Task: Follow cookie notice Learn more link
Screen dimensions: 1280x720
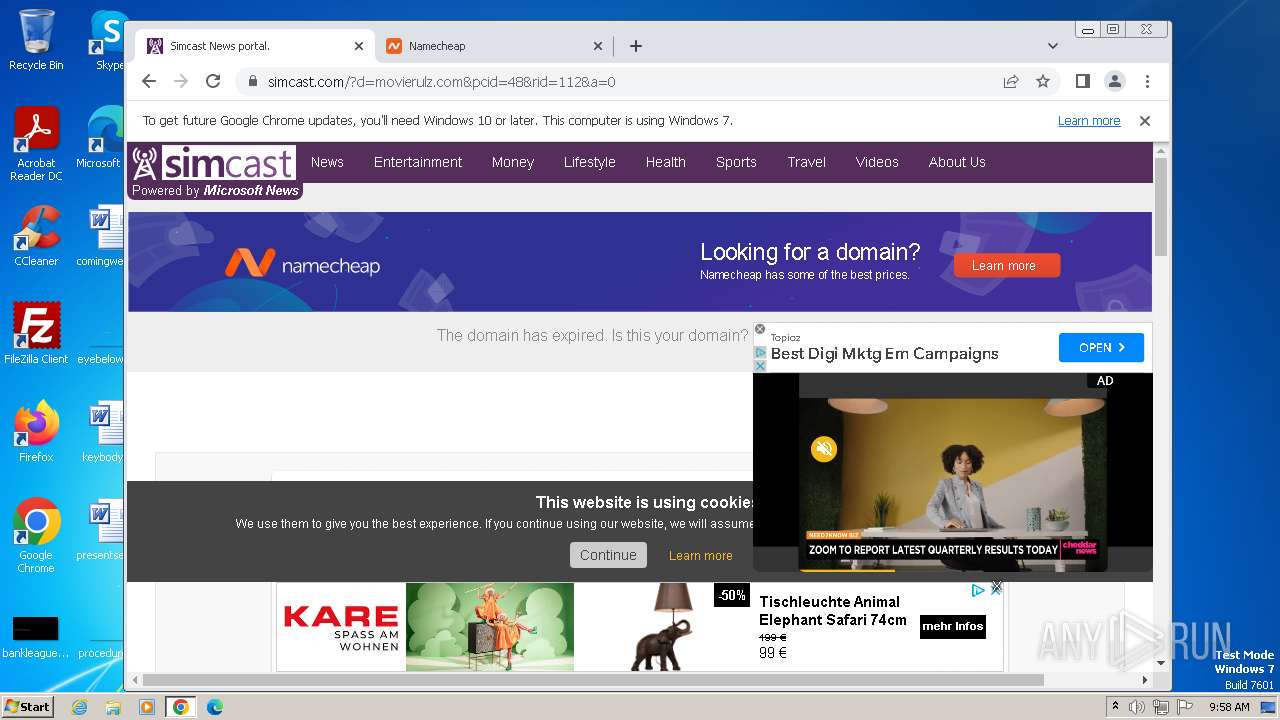Action: pyautogui.click(x=700, y=556)
